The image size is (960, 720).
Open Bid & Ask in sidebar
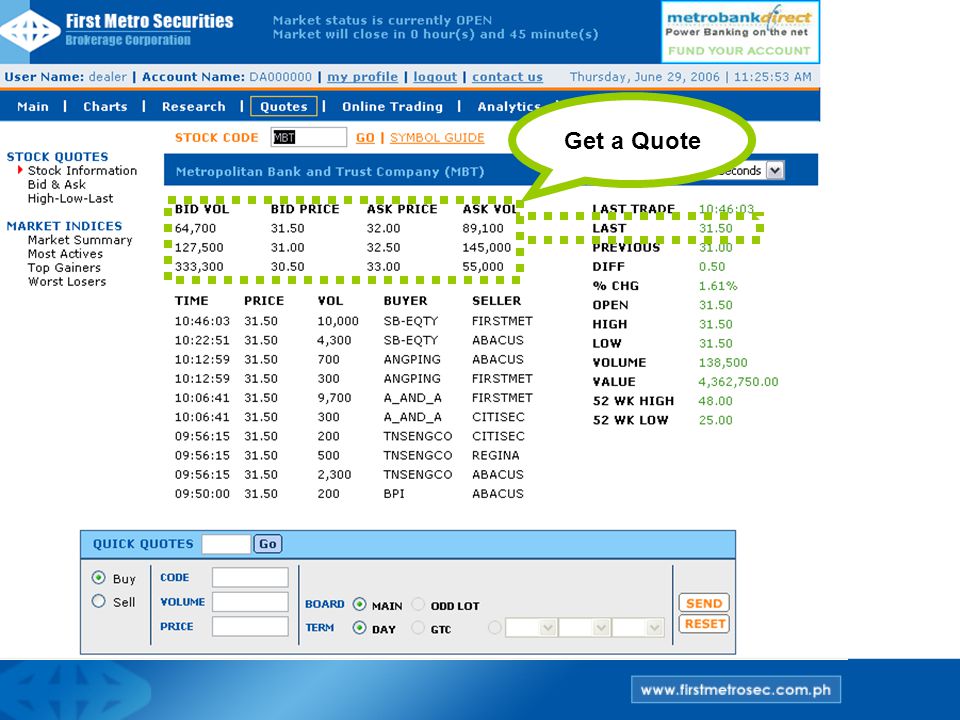(56, 184)
